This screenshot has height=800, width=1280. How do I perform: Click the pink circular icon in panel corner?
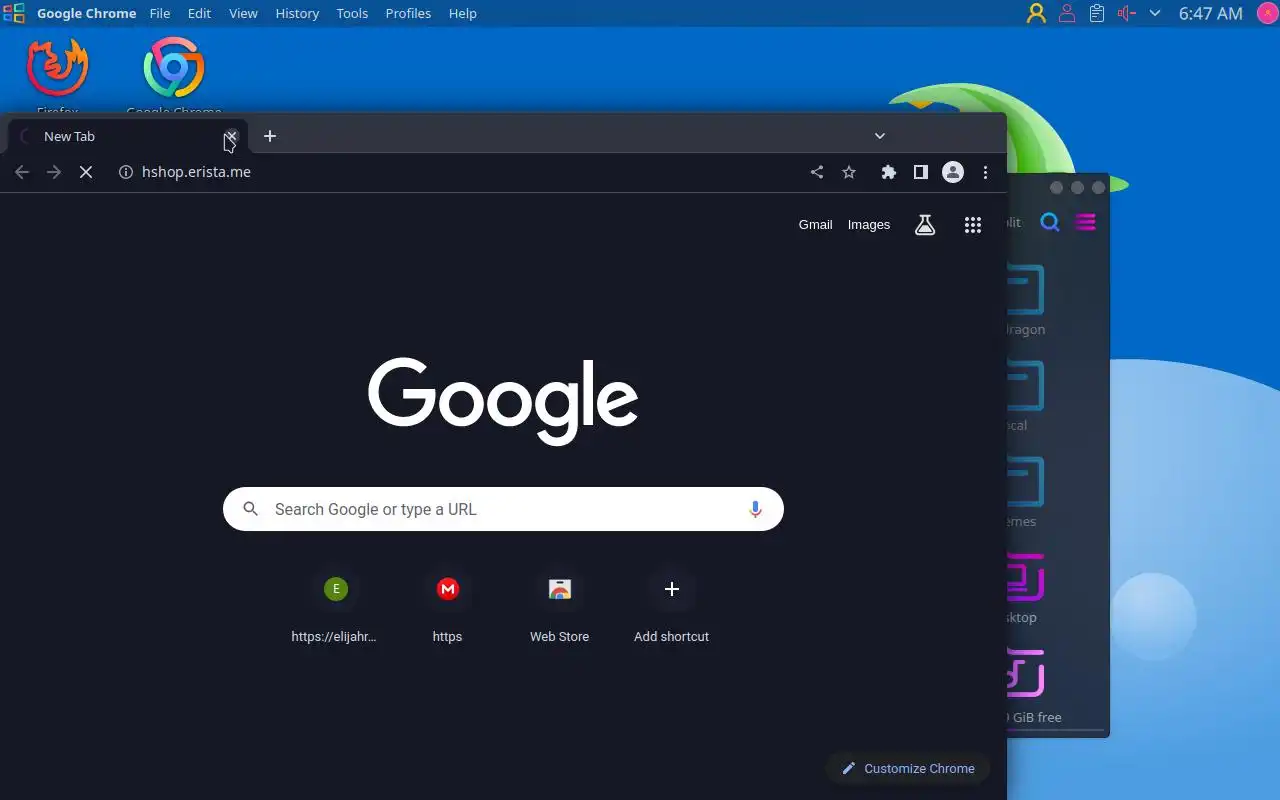pyautogui.click(x=1266, y=13)
